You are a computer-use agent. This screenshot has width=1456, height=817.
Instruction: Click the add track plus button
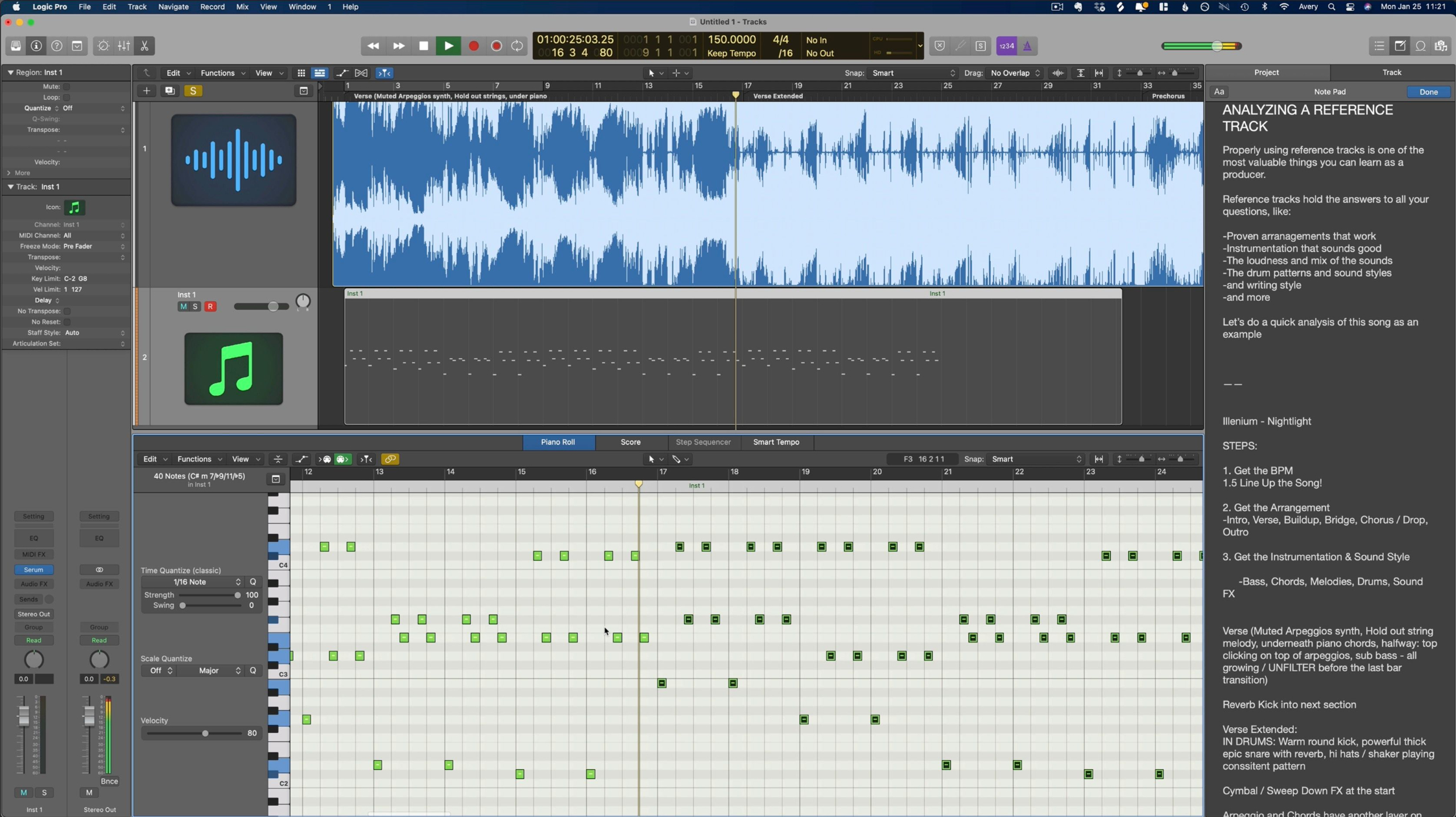click(146, 91)
